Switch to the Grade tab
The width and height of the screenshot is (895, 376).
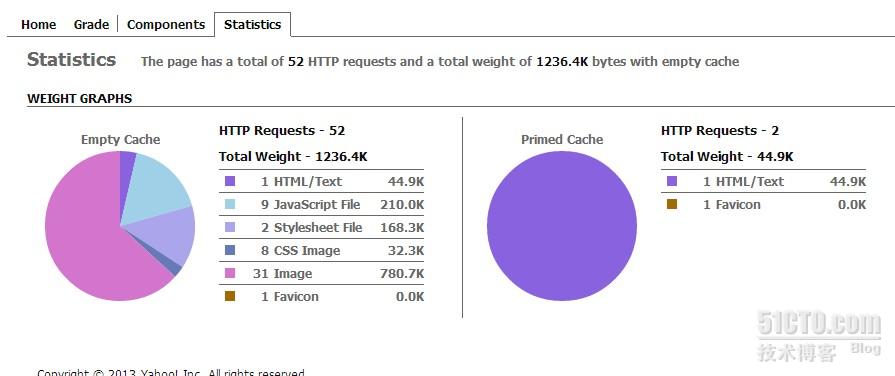[91, 25]
